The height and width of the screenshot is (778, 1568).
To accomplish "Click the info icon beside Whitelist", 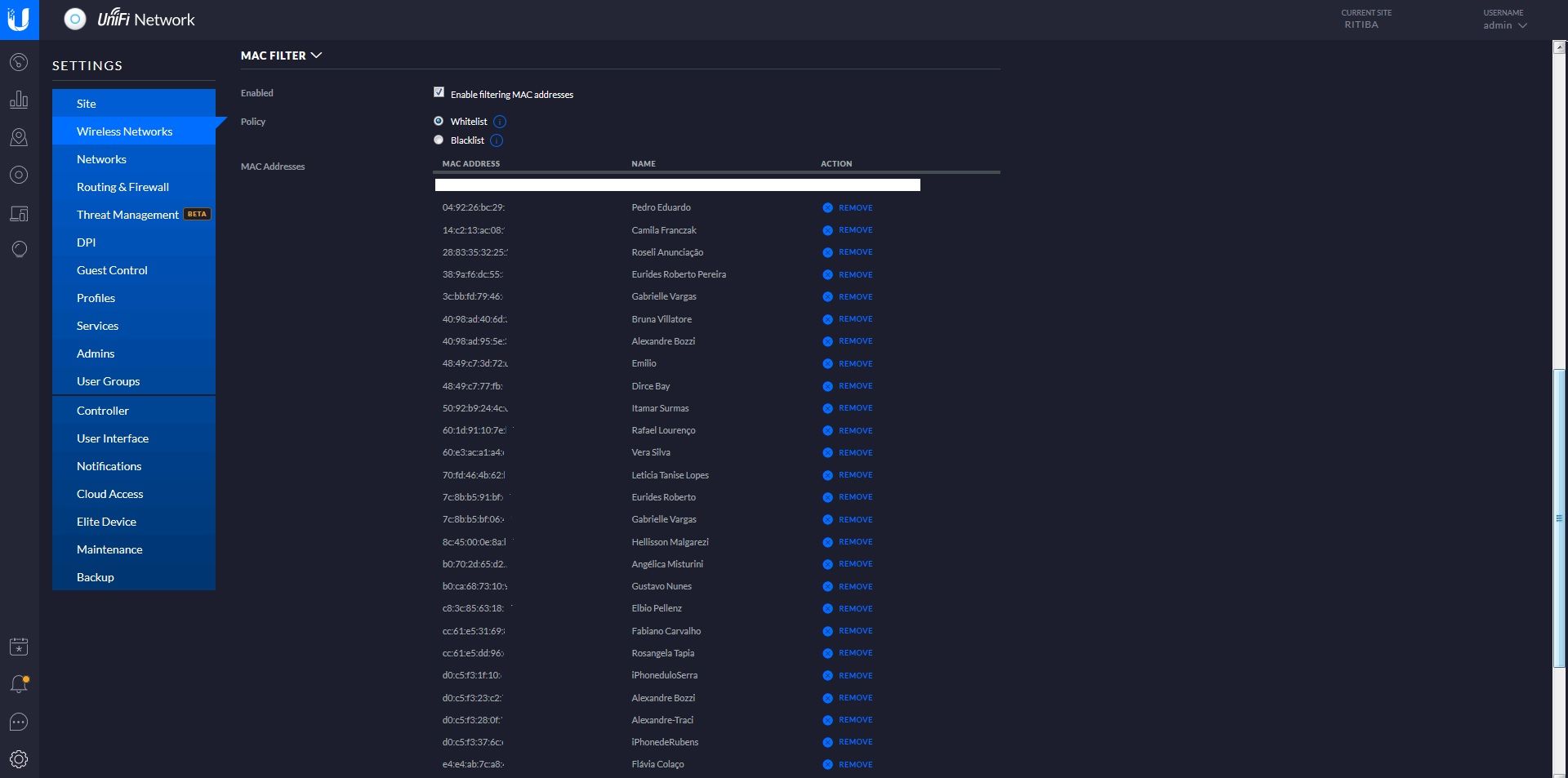I will (x=500, y=122).
